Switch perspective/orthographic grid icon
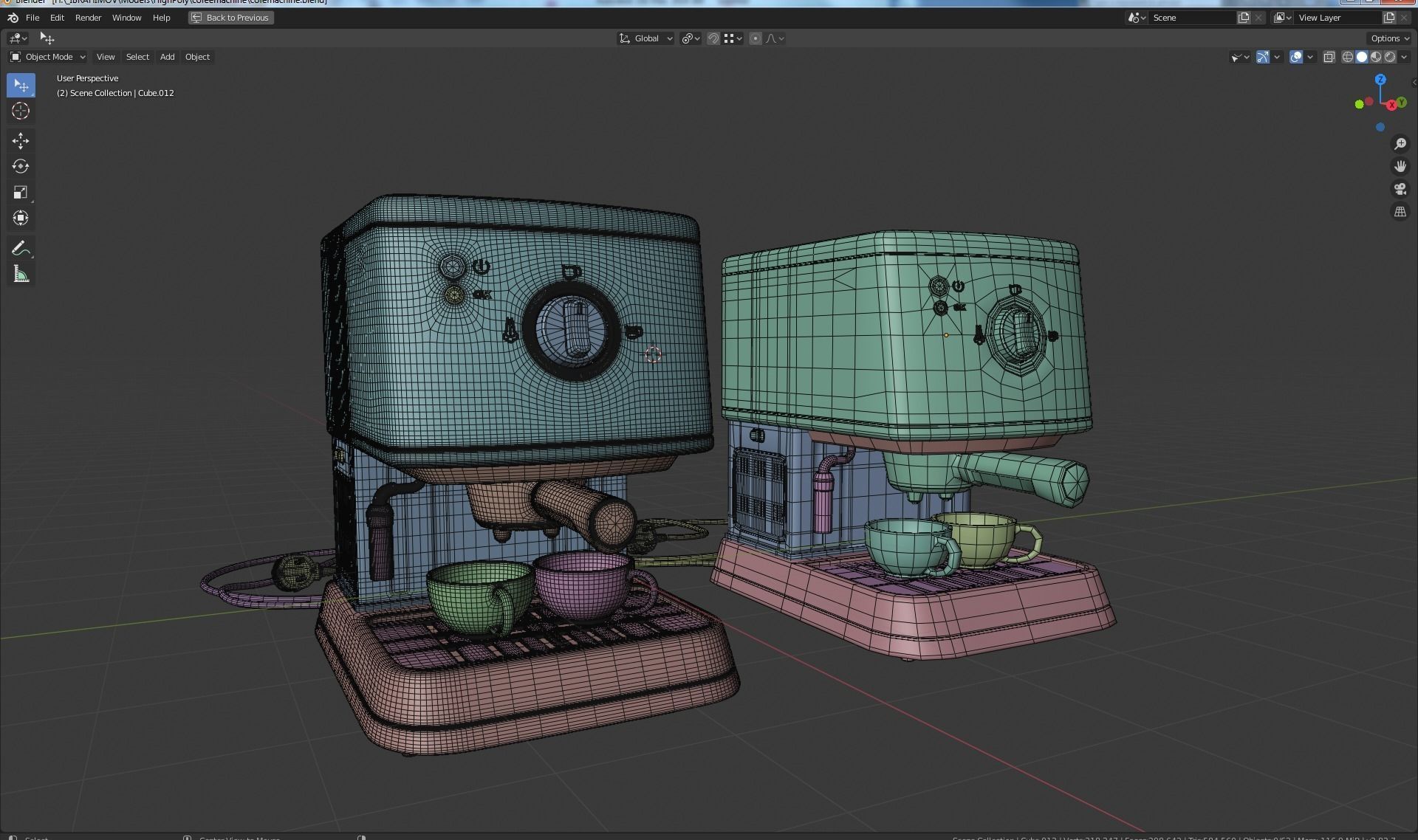Image resolution: width=1418 pixels, height=840 pixels. tap(1400, 212)
